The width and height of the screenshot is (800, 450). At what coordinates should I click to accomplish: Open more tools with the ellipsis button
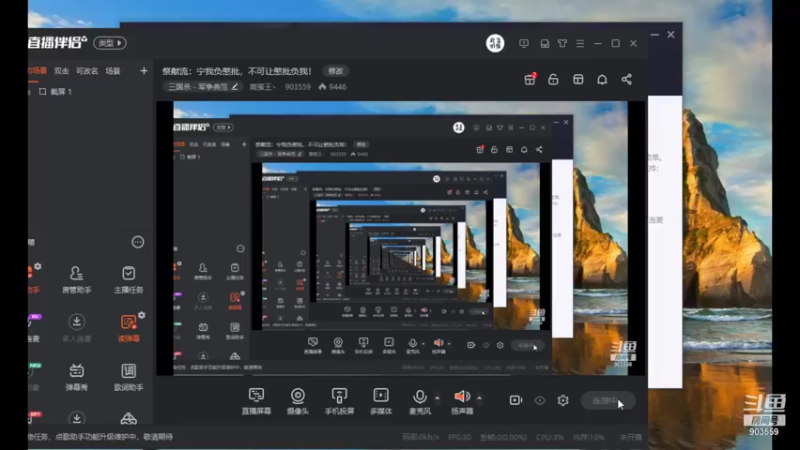coord(138,242)
